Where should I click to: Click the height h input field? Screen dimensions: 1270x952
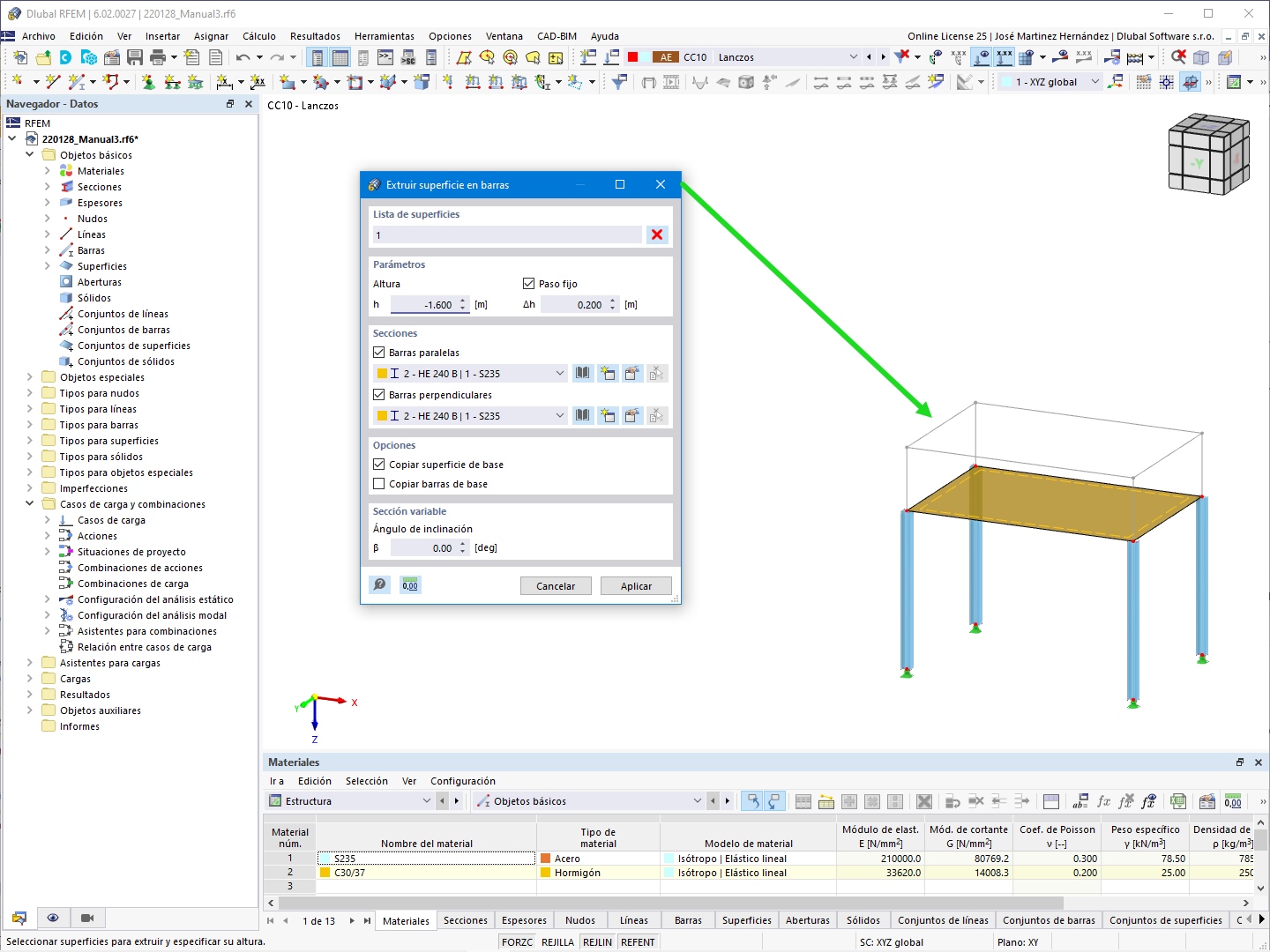(x=424, y=305)
